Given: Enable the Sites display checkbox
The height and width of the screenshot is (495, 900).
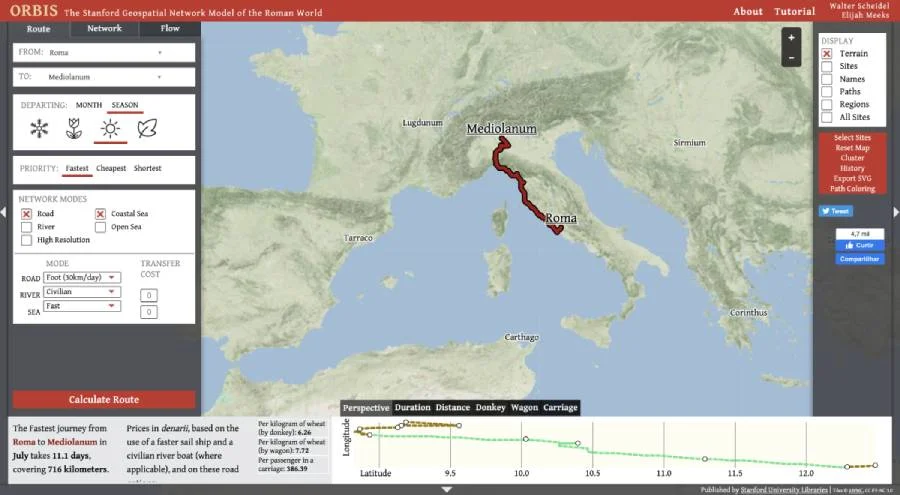Looking at the screenshot, I should pos(827,66).
